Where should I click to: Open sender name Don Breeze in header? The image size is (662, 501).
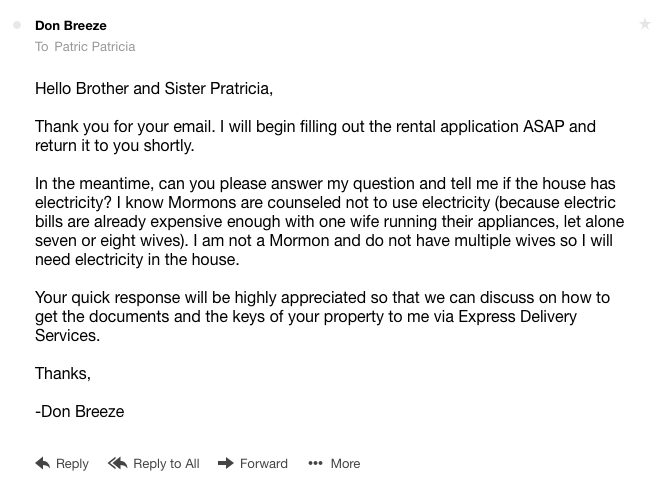tap(71, 25)
